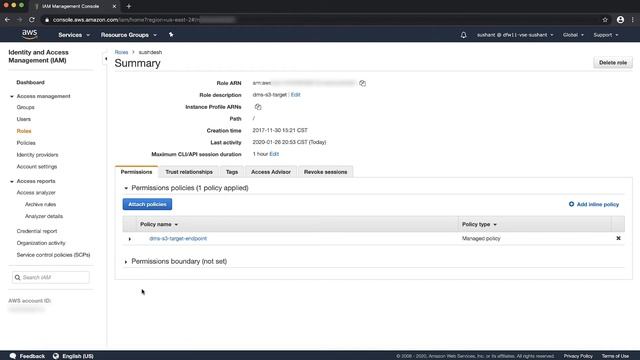Open Analyzer details in the sidebar
Image resolution: width=640 pixels, height=360 pixels.
click(44, 216)
